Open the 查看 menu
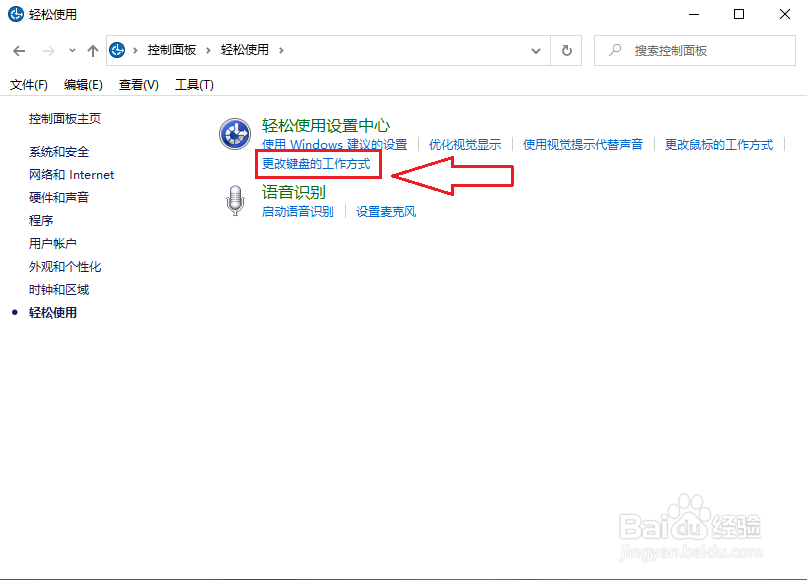 coord(139,84)
